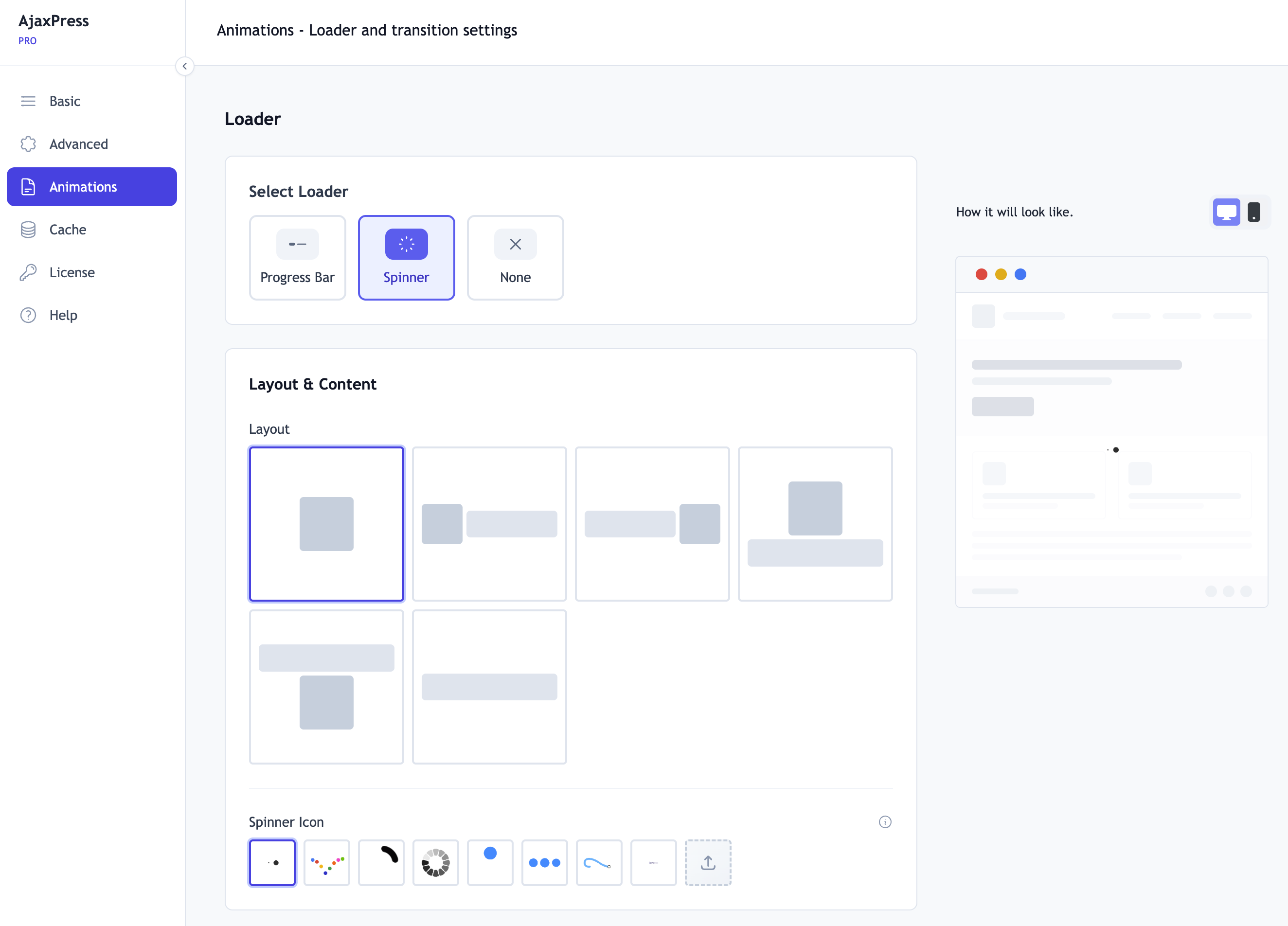The image size is (1288, 926).
Task: Select the three blue dots spinner
Action: 544,862
